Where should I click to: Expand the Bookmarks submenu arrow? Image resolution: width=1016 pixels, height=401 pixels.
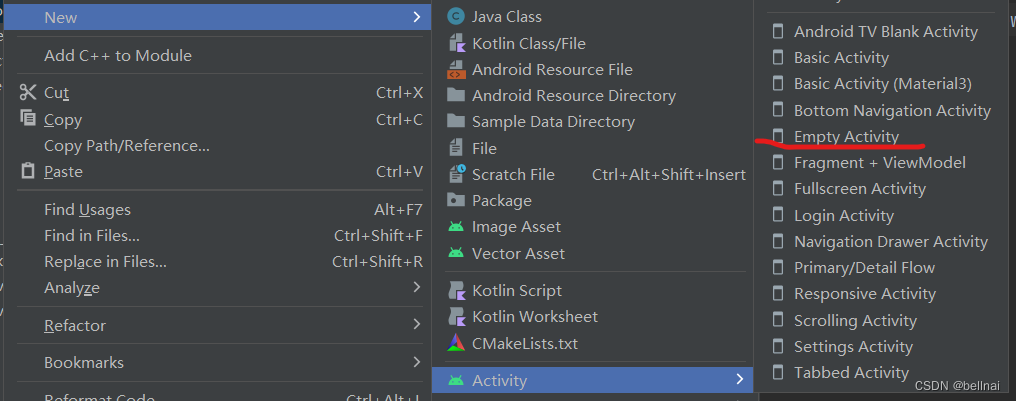417,361
